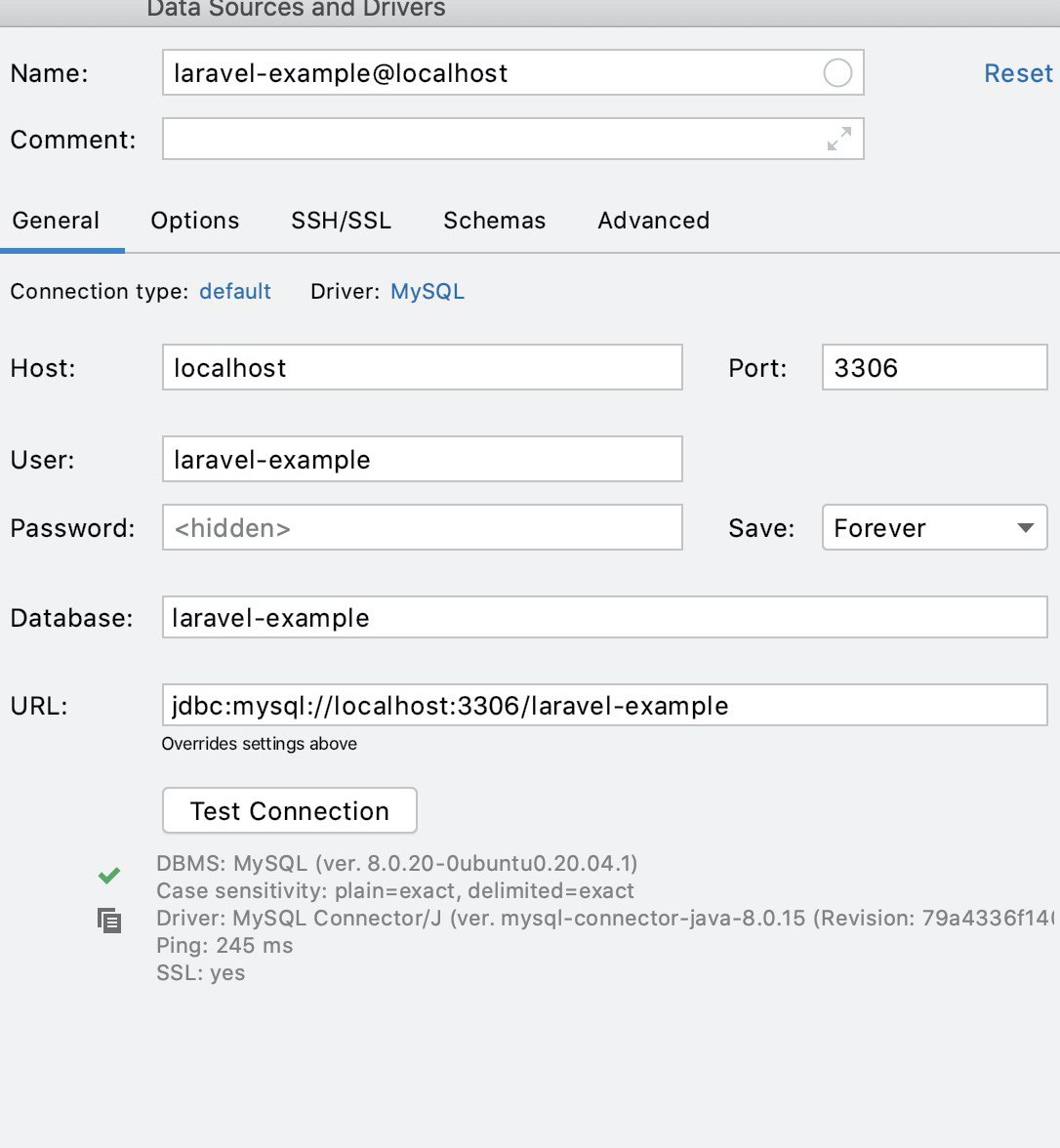Viewport: 1060px width, 1148px height.
Task: Click the SSL: yes text
Action: (201, 973)
